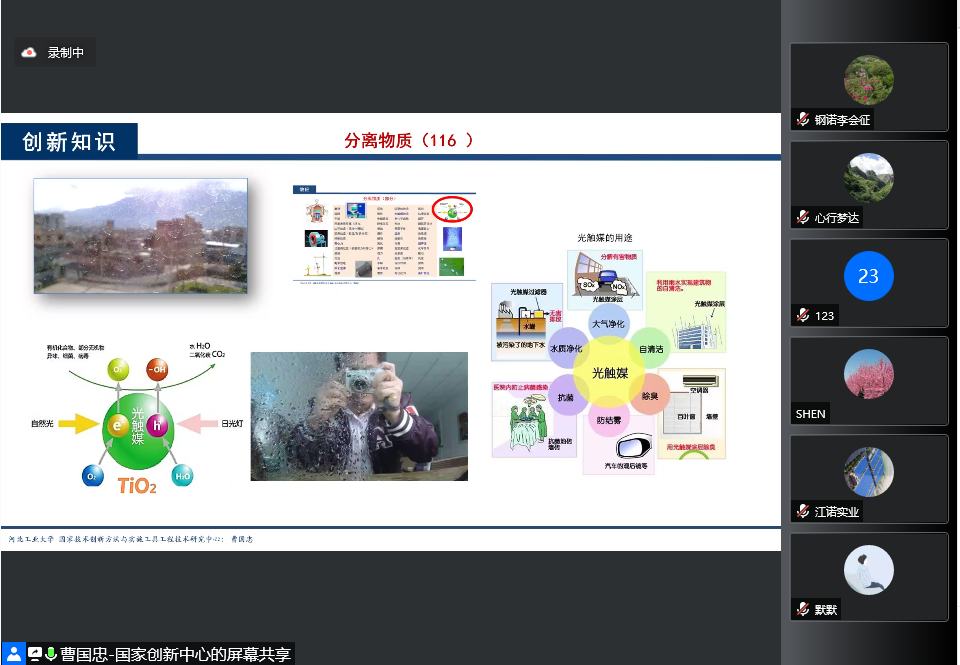Click muted microphone icon next to 123

tap(802, 316)
